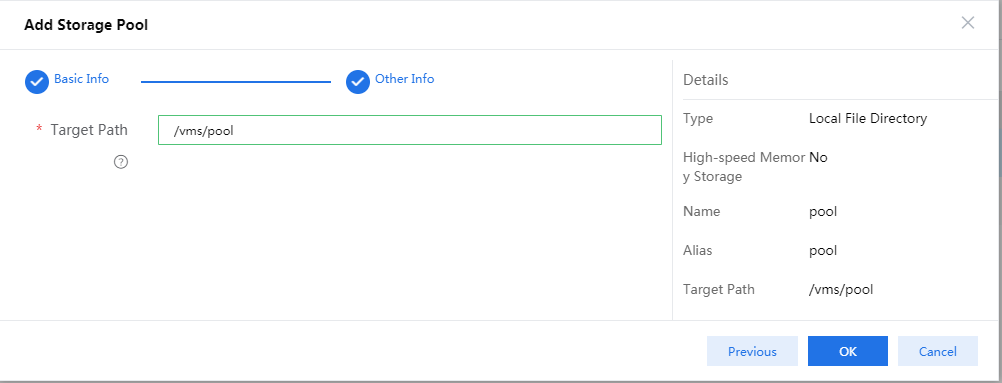
Task: Click inside the Target Path input field
Action: [410, 130]
